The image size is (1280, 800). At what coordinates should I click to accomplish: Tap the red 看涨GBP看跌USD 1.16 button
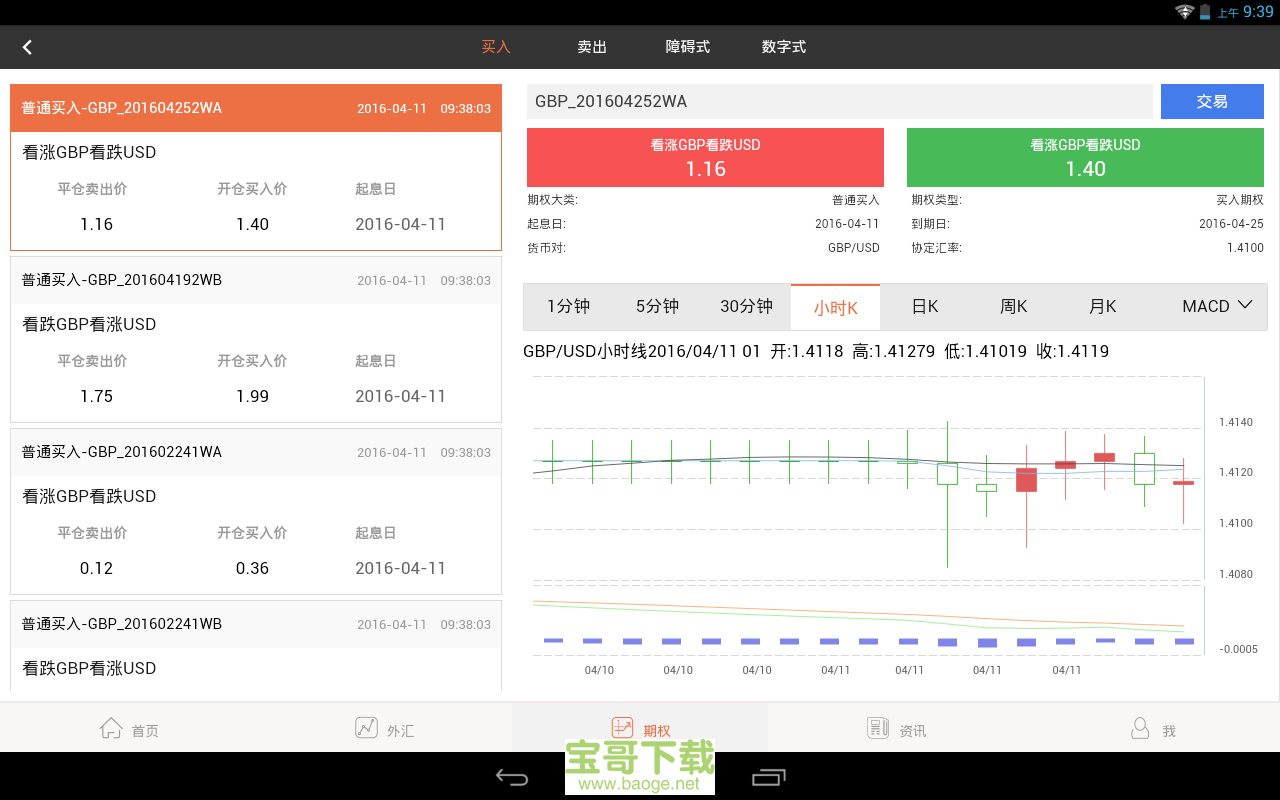pyautogui.click(x=705, y=157)
